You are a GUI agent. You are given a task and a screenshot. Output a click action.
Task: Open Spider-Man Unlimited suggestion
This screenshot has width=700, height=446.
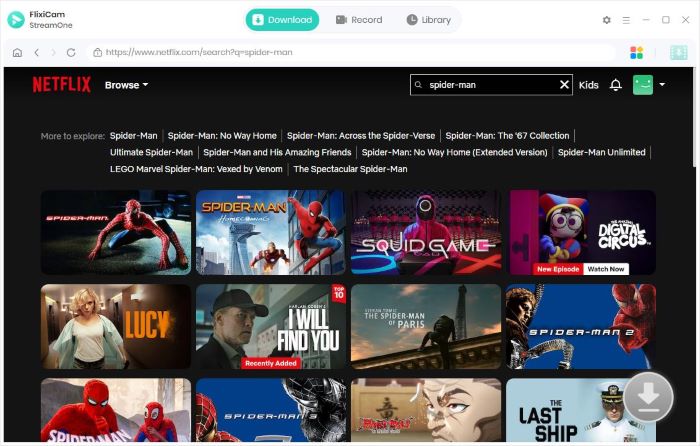[601, 152]
